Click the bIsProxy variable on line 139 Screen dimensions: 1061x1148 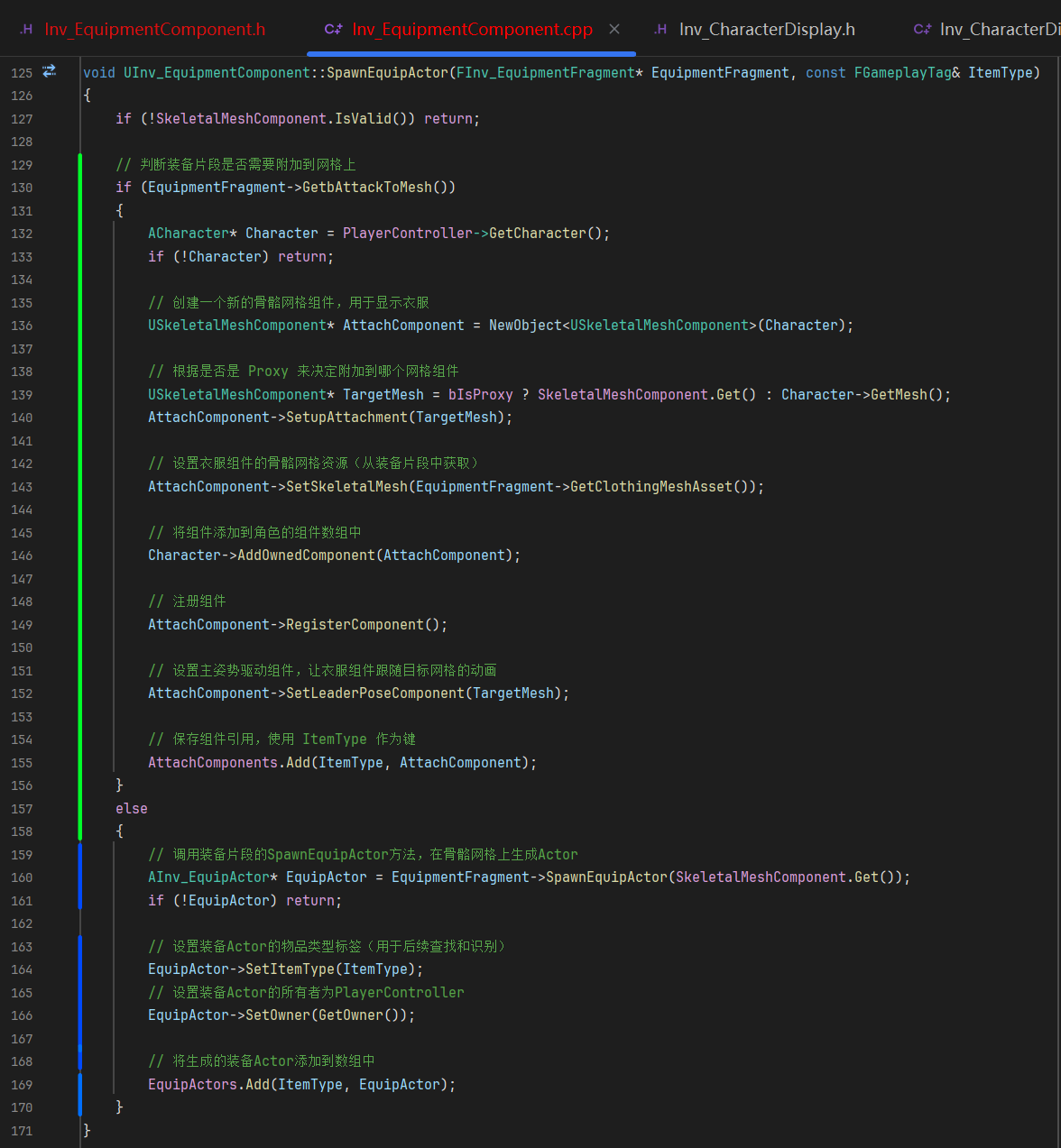click(x=481, y=395)
